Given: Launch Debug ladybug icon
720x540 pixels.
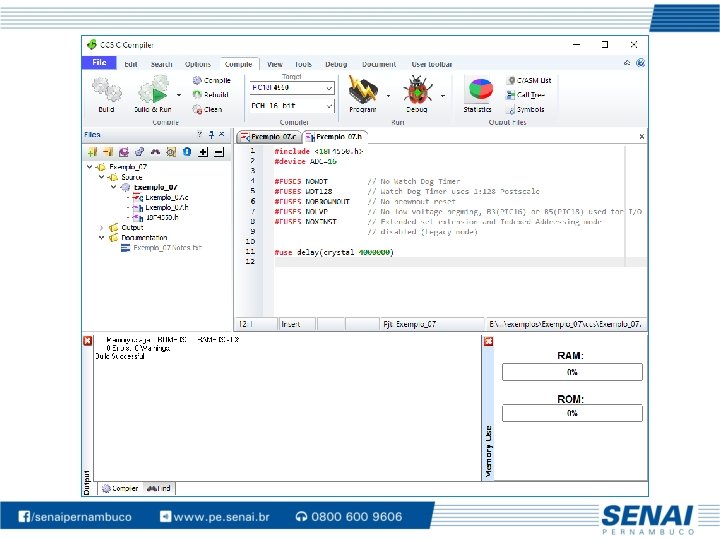Looking at the screenshot, I should [417, 90].
